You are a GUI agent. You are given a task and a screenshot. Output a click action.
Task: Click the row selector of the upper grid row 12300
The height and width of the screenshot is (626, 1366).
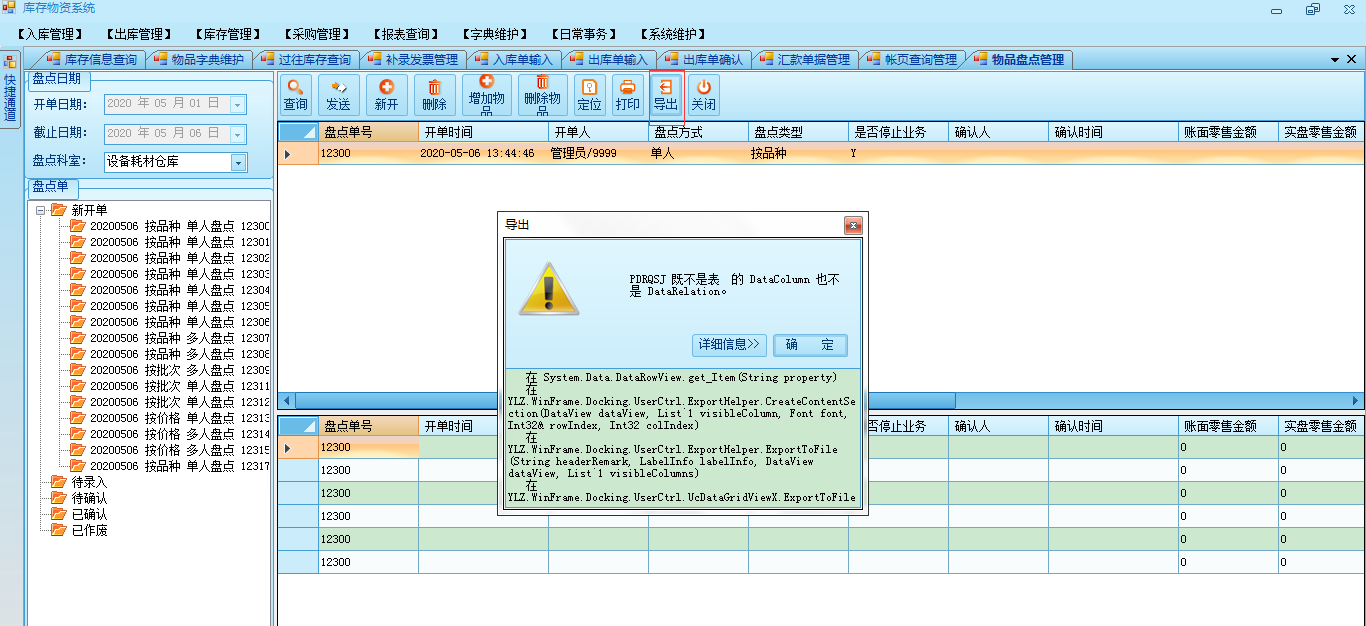pos(298,154)
